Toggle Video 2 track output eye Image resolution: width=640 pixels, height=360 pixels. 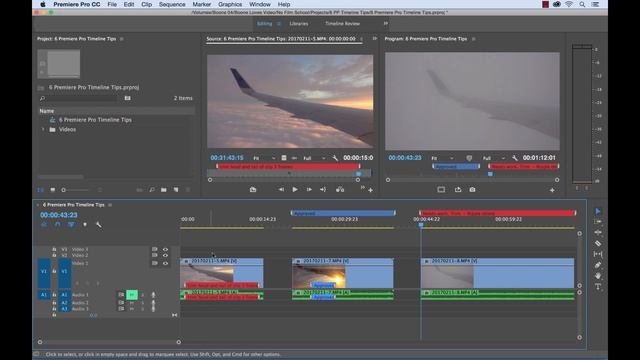[165, 256]
